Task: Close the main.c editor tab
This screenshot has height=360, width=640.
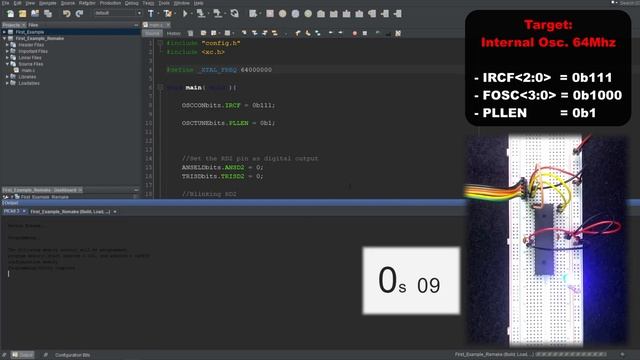Action: coord(168,25)
